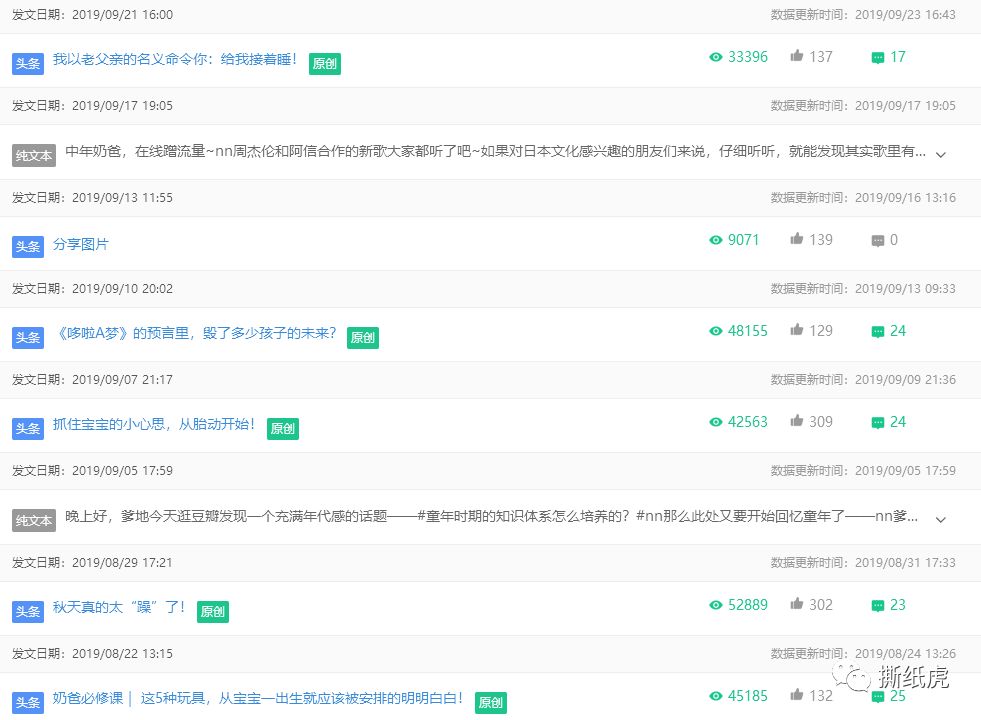Click the comment icon showing 25 on bottom row
This screenshot has height=720, width=981.
click(875, 696)
